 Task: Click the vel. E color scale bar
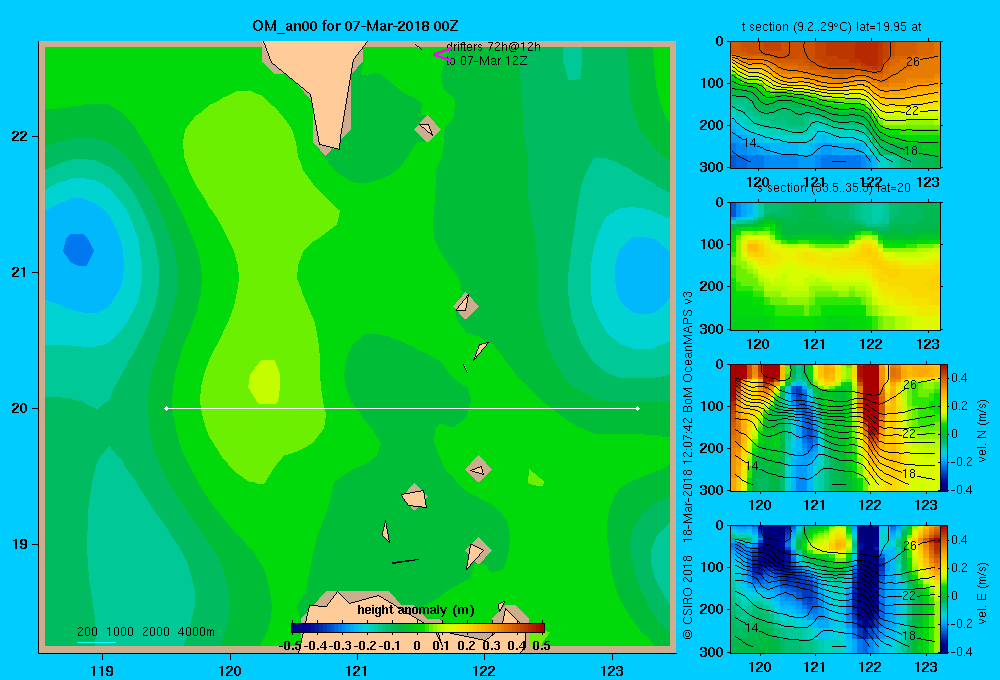click(x=945, y=589)
